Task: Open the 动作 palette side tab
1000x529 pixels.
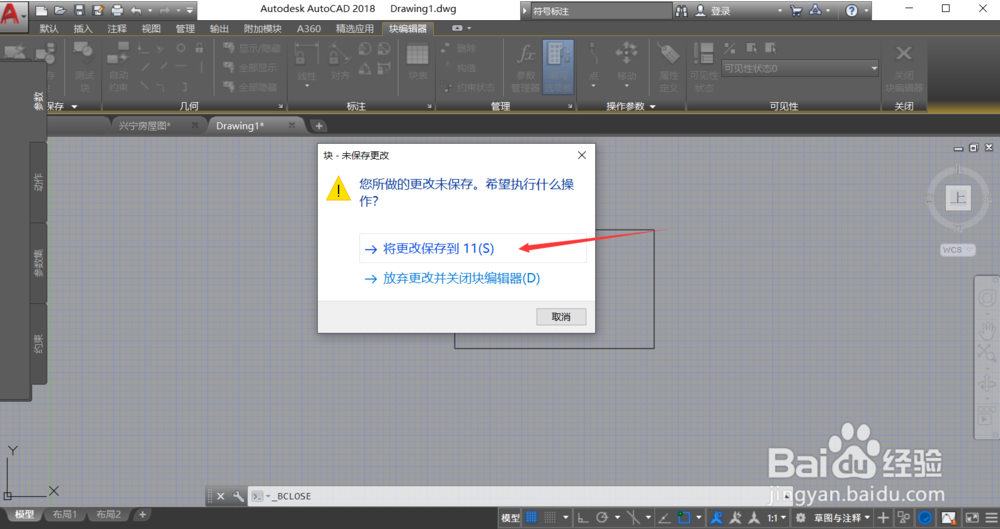Action: pyautogui.click(x=38, y=183)
